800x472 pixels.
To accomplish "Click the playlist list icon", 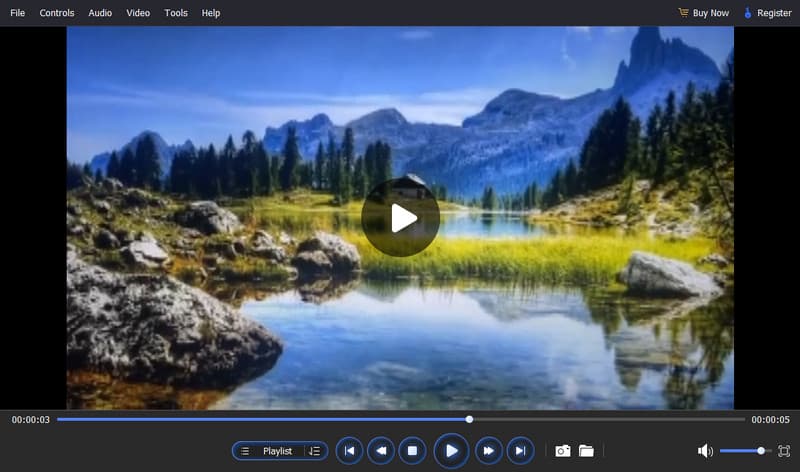I will click(245, 451).
